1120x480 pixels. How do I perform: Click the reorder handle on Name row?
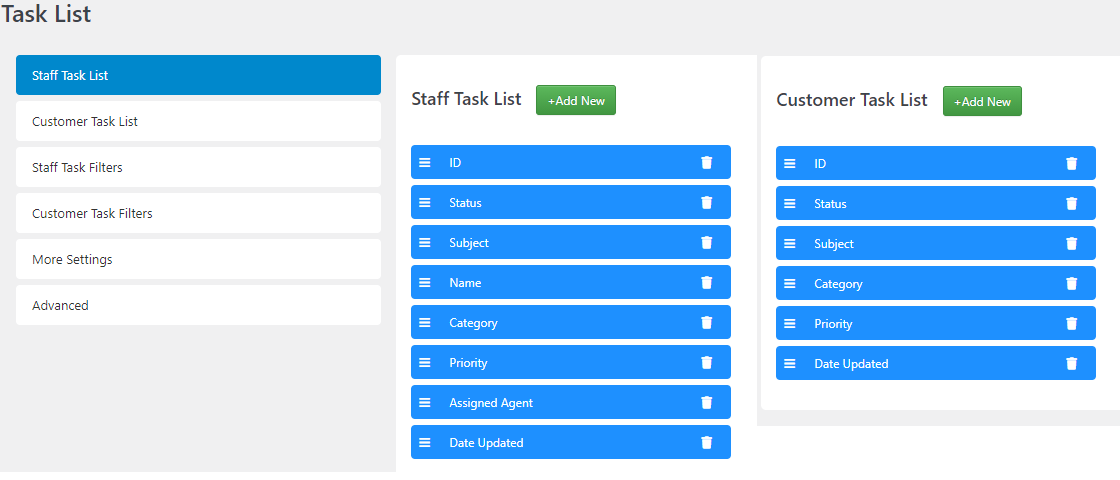(x=424, y=282)
